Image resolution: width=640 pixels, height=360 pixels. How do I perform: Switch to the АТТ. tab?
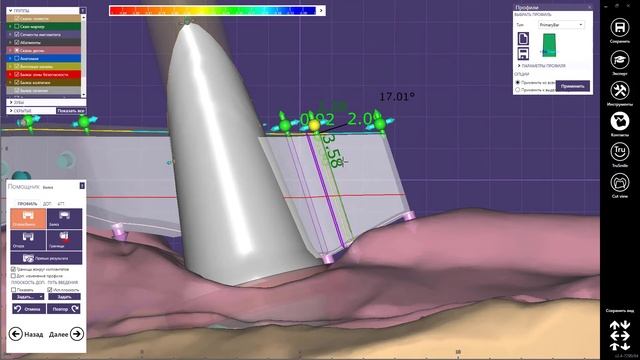pos(61,204)
